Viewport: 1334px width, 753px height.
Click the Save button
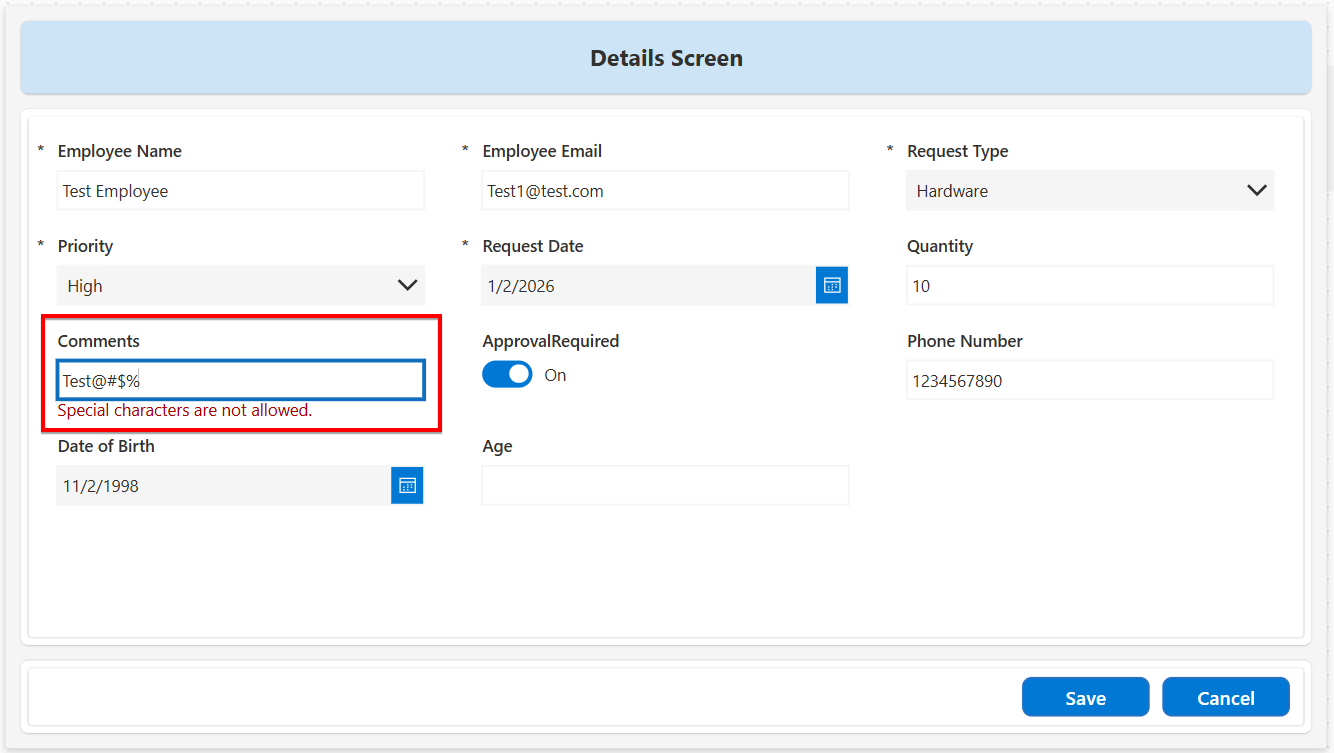click(1085, 698)
